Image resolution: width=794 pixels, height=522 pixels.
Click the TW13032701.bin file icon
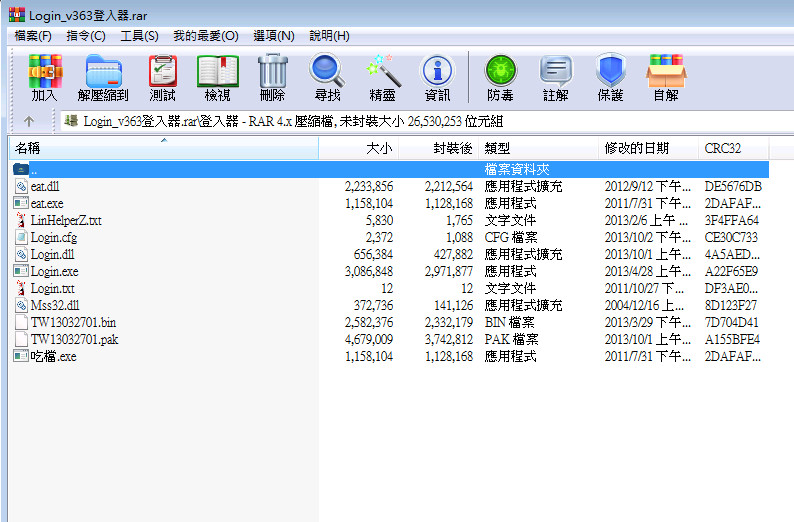click(21, 322)
